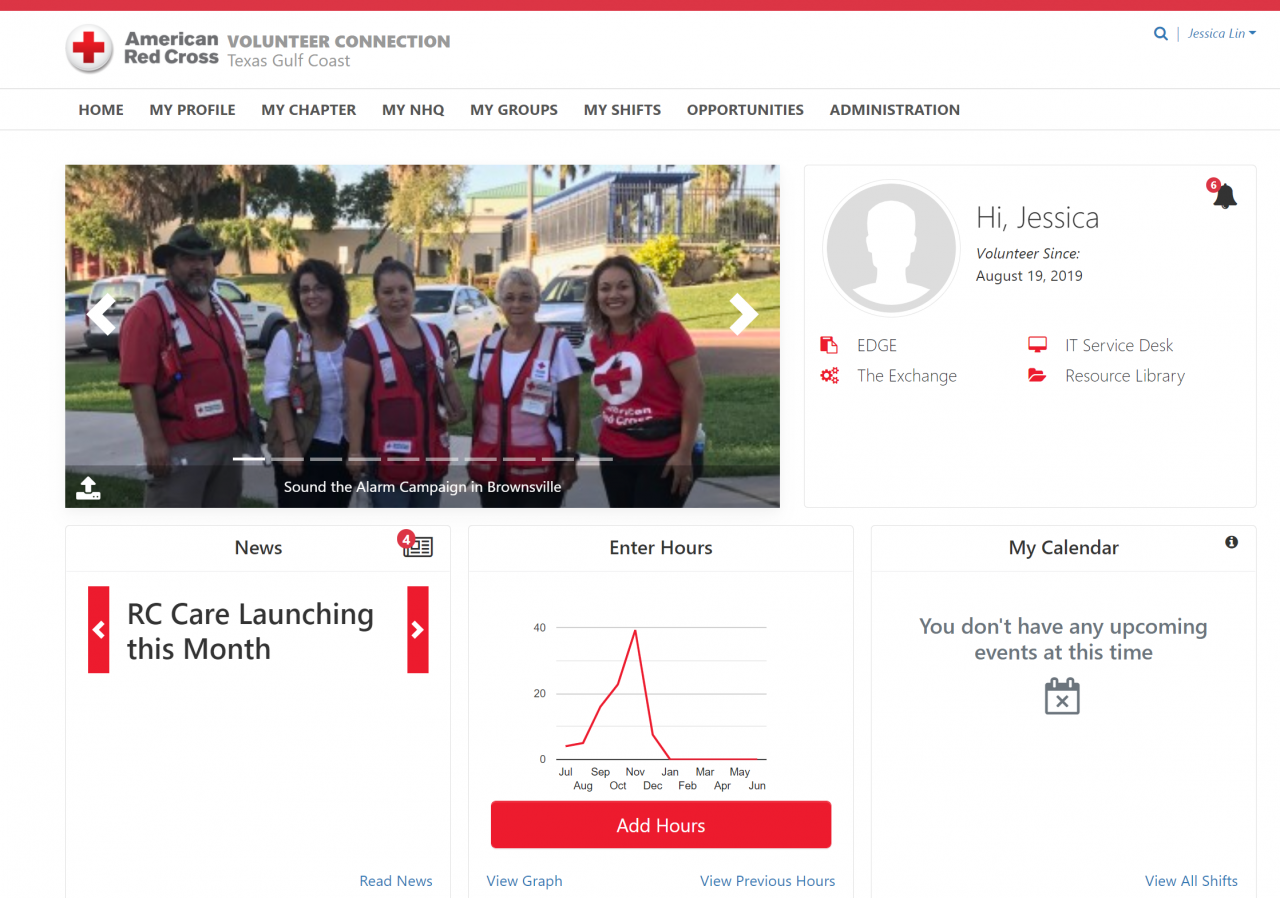Open the View Previous Hours link
The height and width of the screenshot is (898, 1280).
(768, 881)
